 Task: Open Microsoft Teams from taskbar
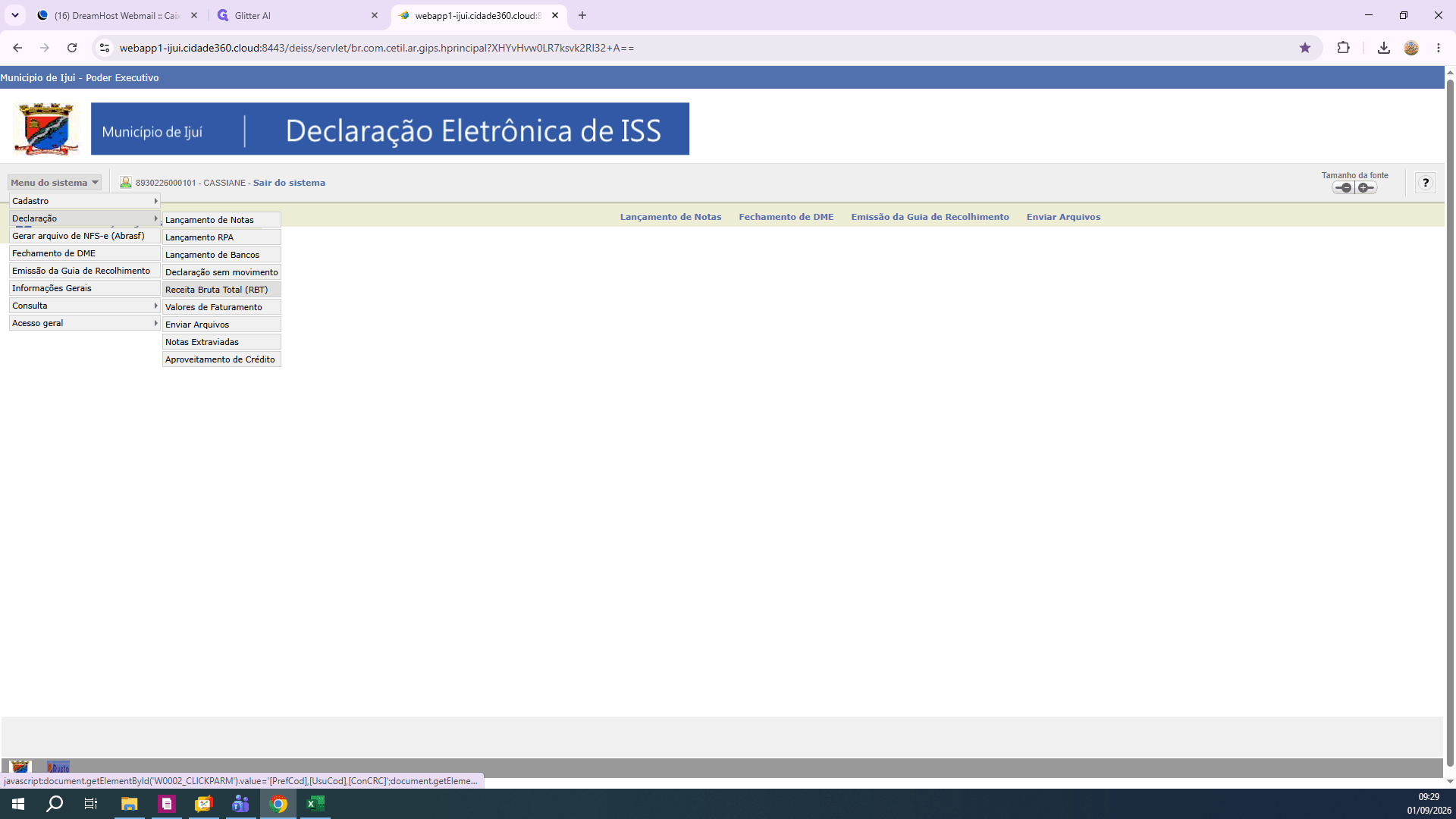(241, 804)
